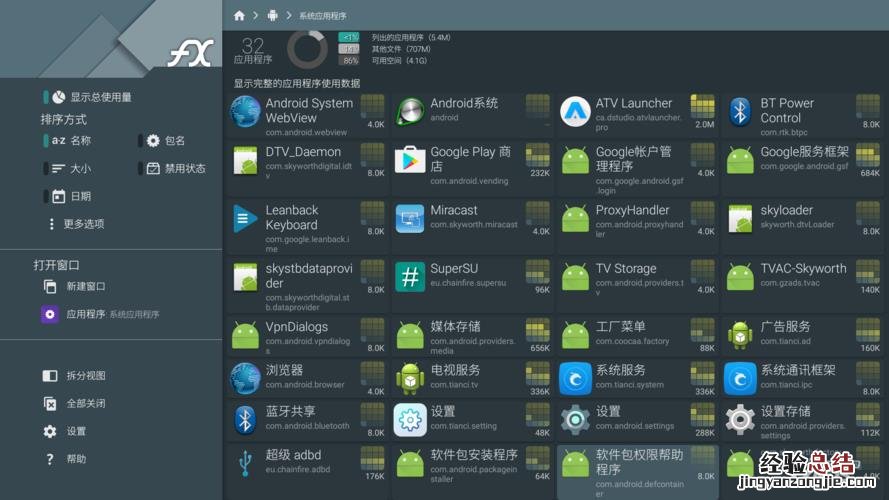889x500 pixels.
Task: Open com.tianci.setting 设置 icon
Action: click(410, 420)
